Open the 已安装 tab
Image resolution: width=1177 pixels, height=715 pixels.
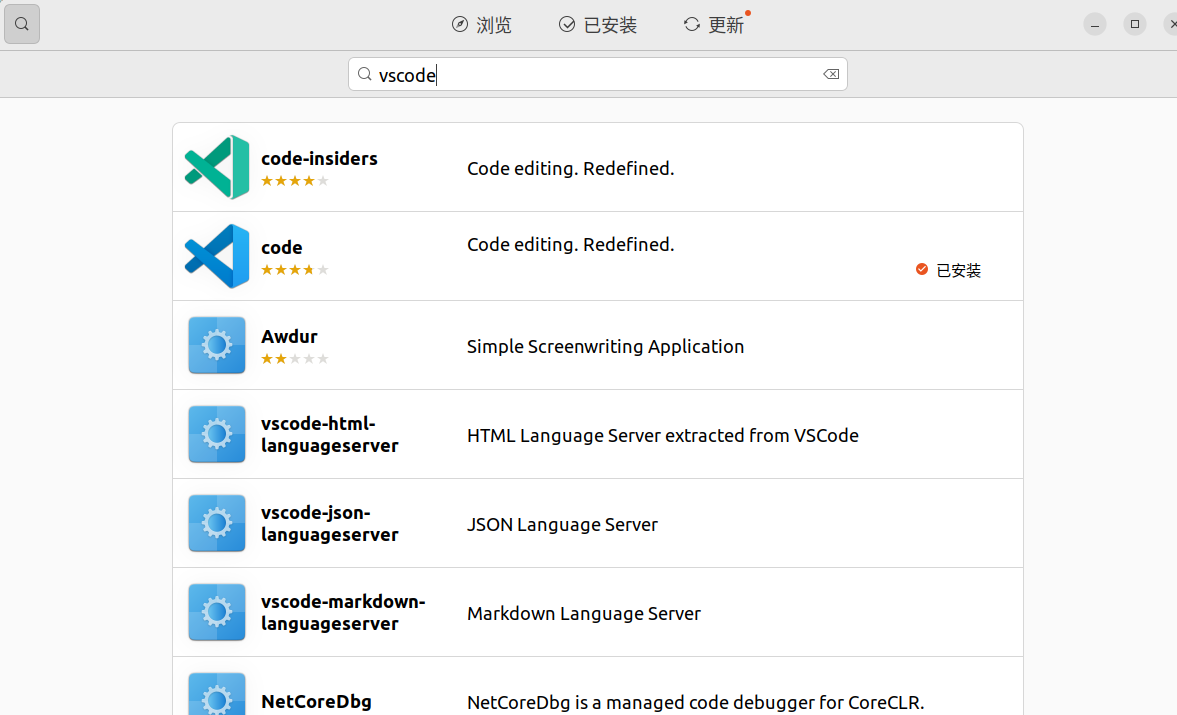(x=598, y=25)
